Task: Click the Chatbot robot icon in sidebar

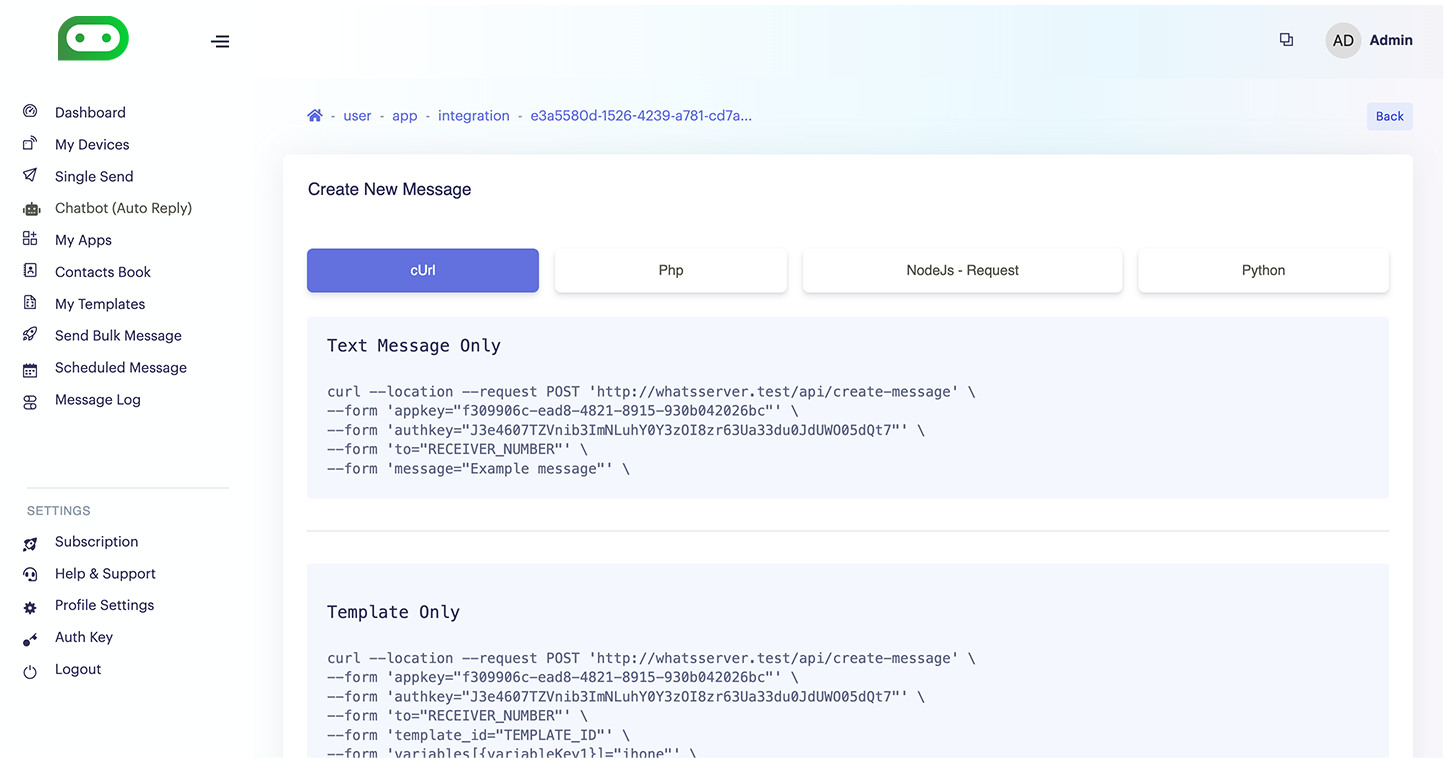Action: click(x=31, y=209)
